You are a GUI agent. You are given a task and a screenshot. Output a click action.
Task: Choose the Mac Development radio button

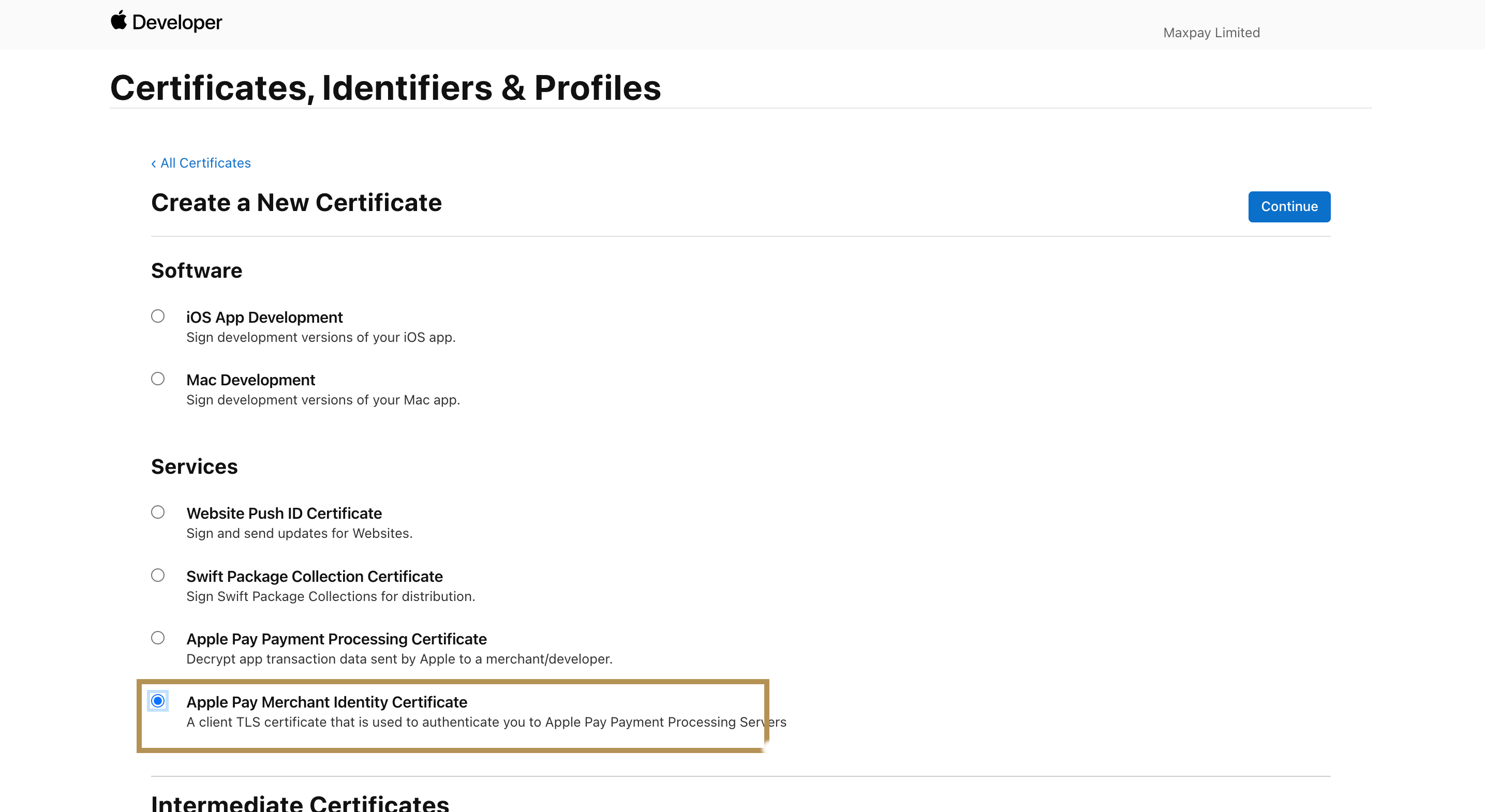tap(157, 379)
